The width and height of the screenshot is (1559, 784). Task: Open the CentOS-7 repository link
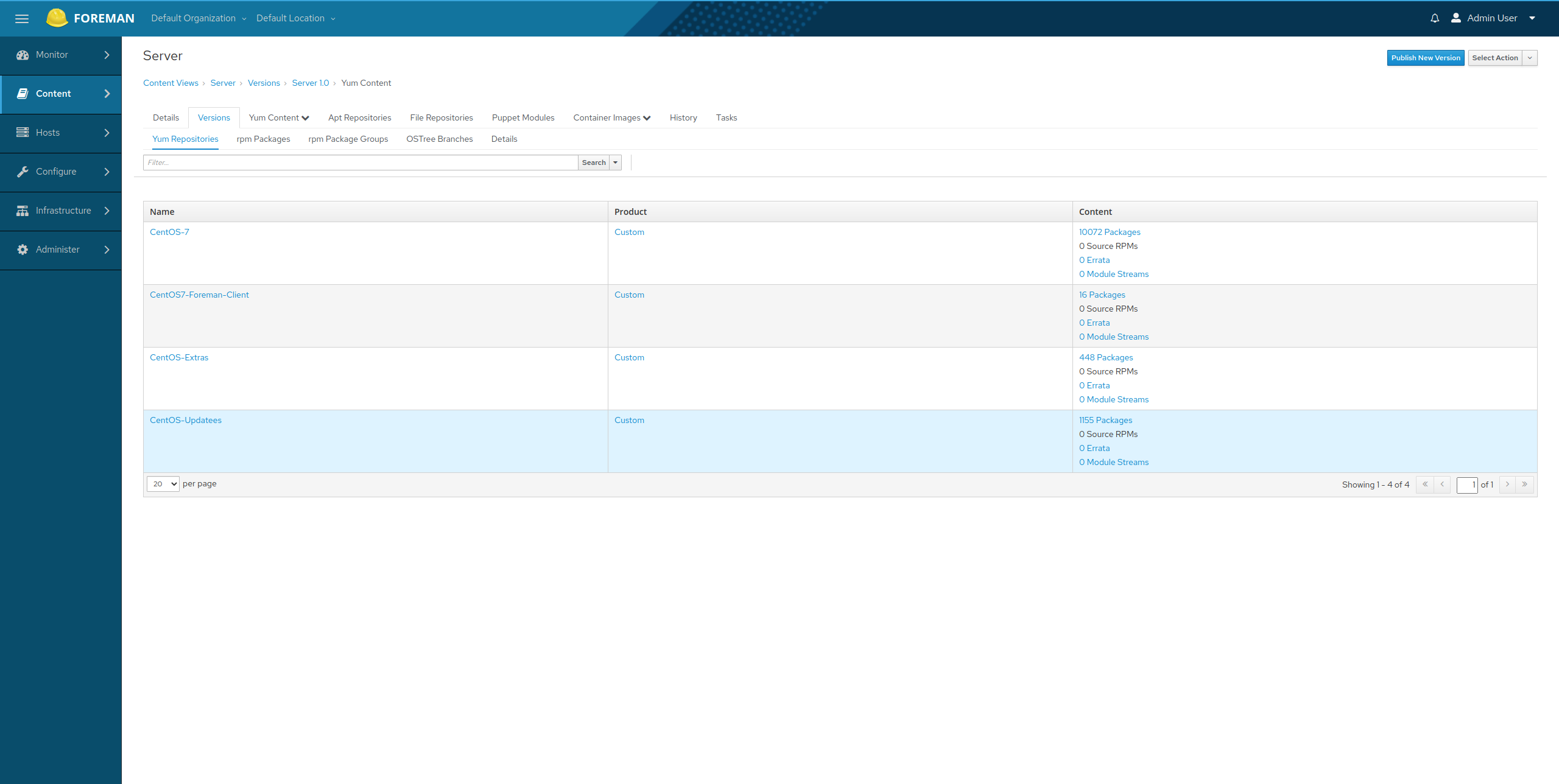point(169,232)
